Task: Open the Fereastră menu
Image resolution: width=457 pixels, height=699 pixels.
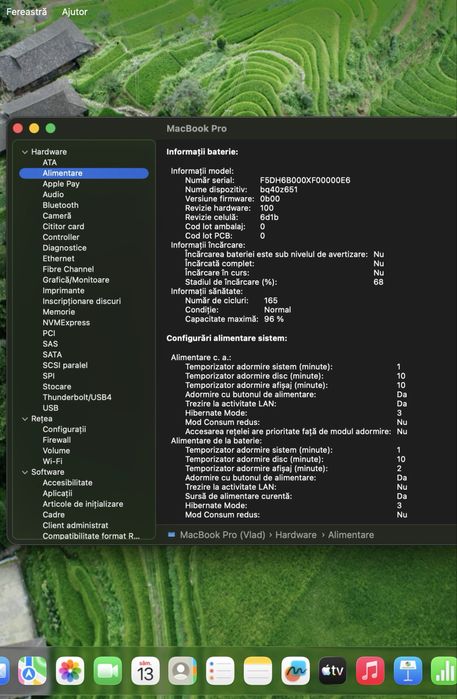Action: 26,12
